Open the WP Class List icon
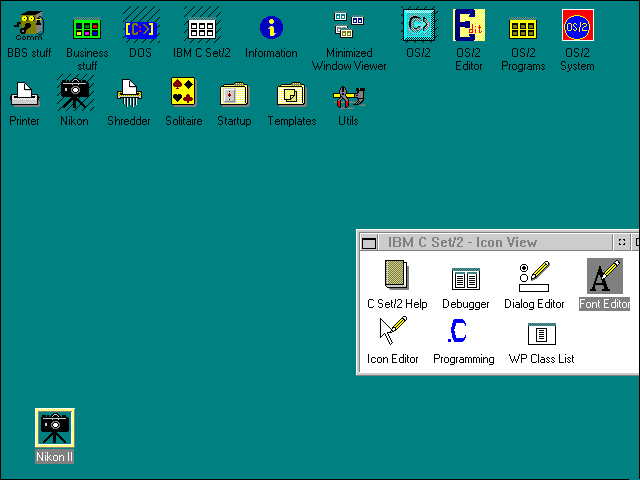The image size is (640, 480). click(542, 334)
